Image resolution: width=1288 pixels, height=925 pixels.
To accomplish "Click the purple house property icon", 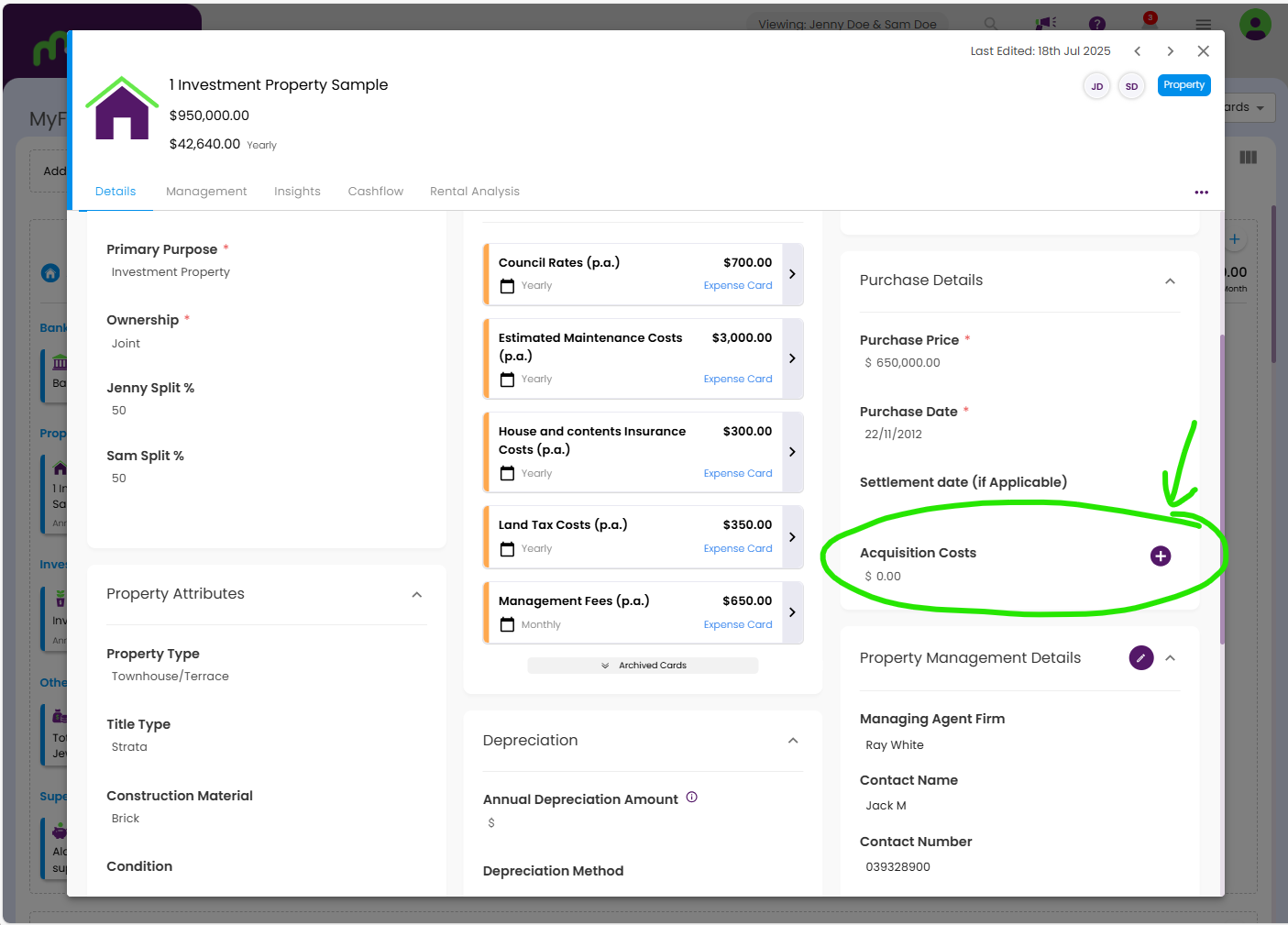I will [x=122, y=109].
